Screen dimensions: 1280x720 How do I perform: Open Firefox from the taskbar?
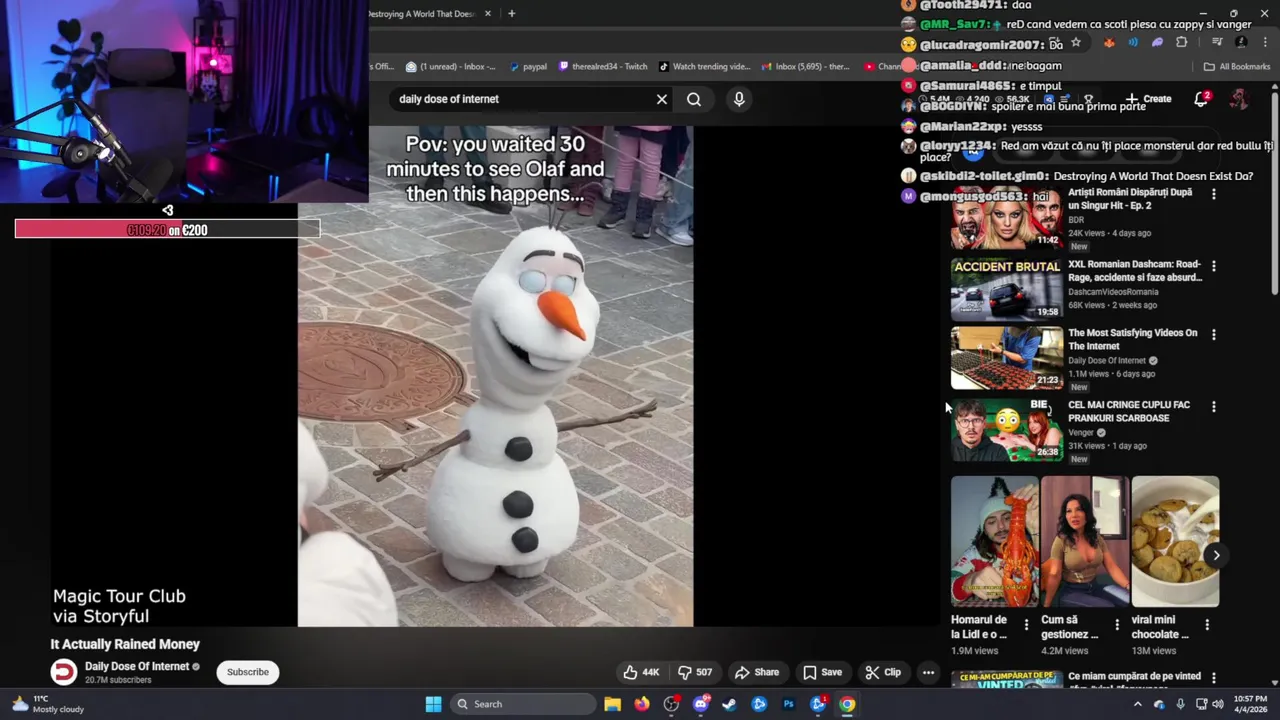point(642,704)
